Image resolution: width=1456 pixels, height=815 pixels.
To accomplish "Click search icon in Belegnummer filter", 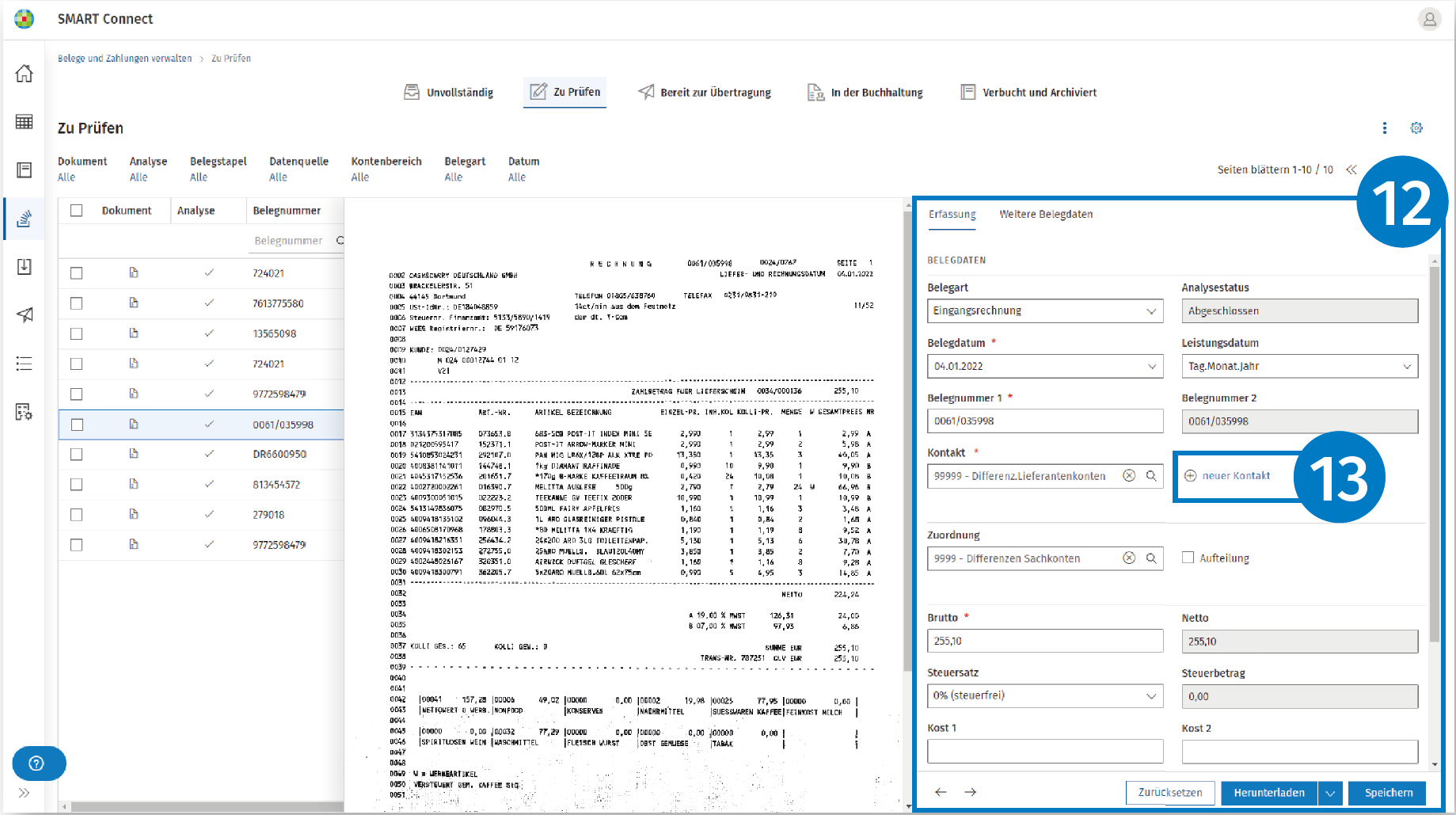I will click(340, 241).
